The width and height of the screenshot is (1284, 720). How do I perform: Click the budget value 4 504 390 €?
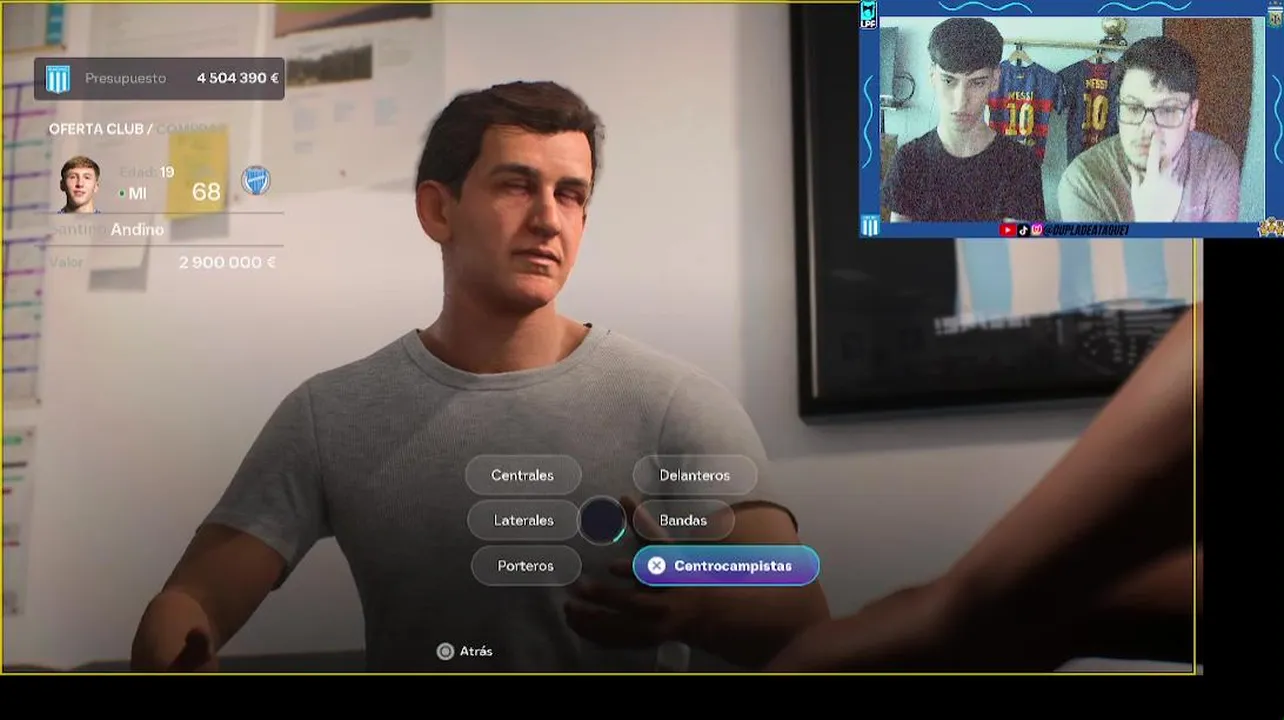click(237, 78)
